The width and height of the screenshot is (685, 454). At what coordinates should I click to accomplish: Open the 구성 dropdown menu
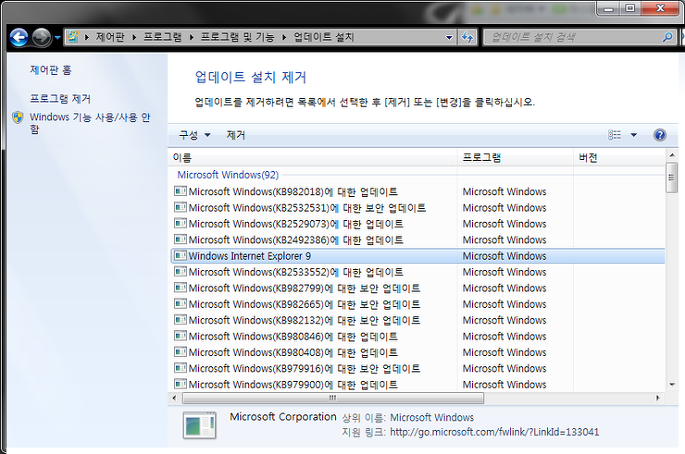[194, 135]
